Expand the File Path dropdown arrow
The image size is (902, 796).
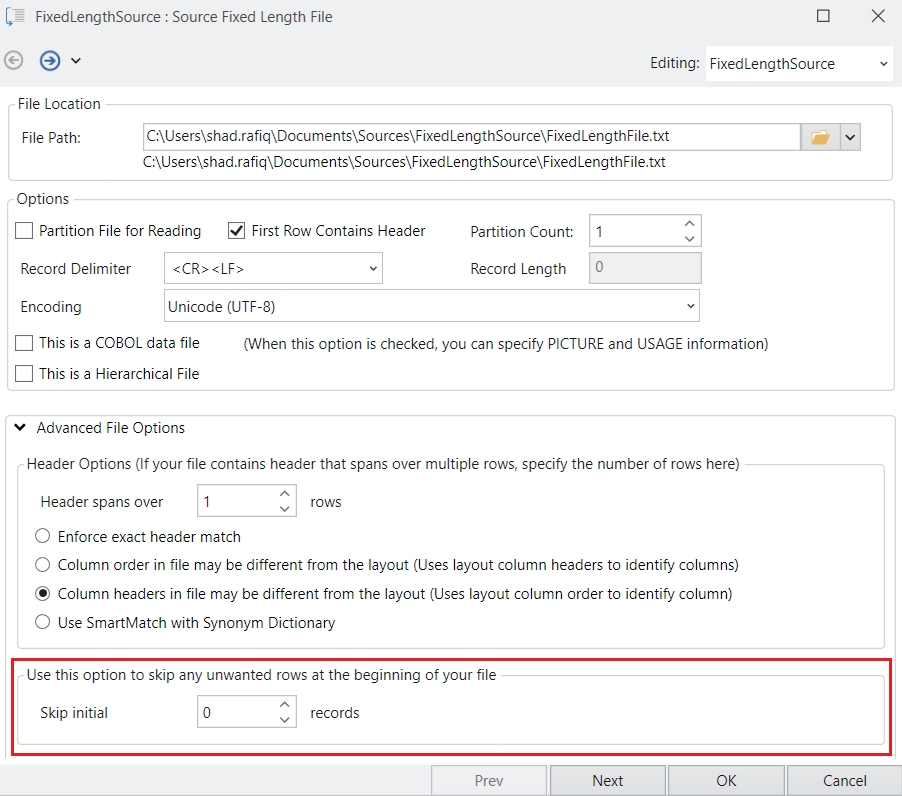(850, 137)
